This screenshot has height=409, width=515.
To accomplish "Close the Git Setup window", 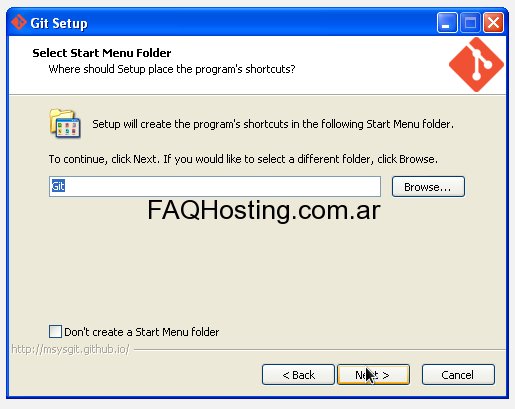I will [x=494, y=23].
